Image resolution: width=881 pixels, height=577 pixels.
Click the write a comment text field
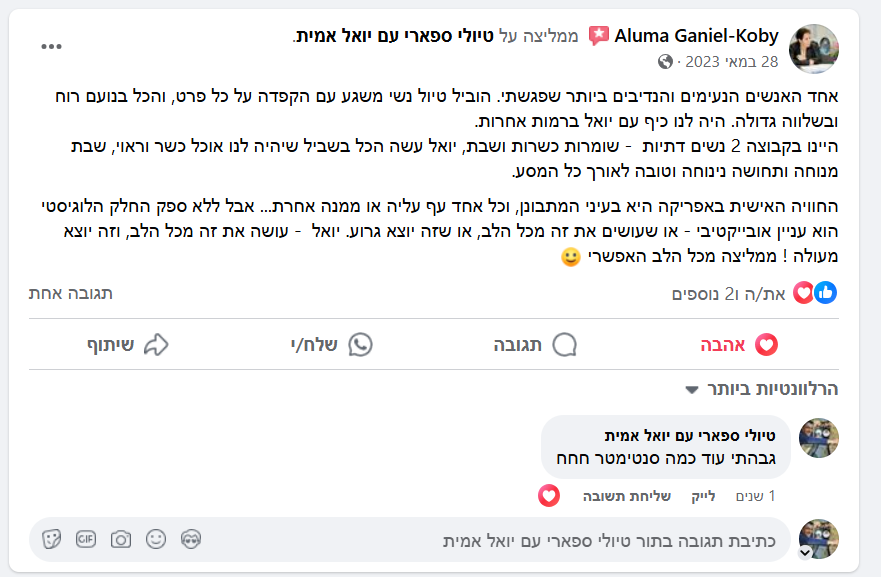[500, 540]
